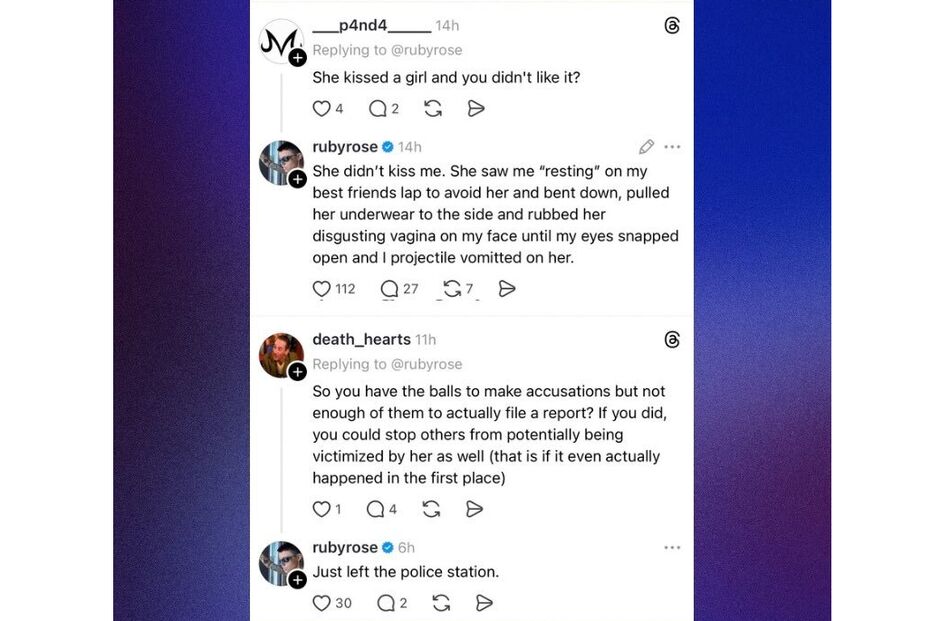The image size is (932, 621).
Task: Click the edit pencil icon on rubyrose's post
Action: point(646,147)
